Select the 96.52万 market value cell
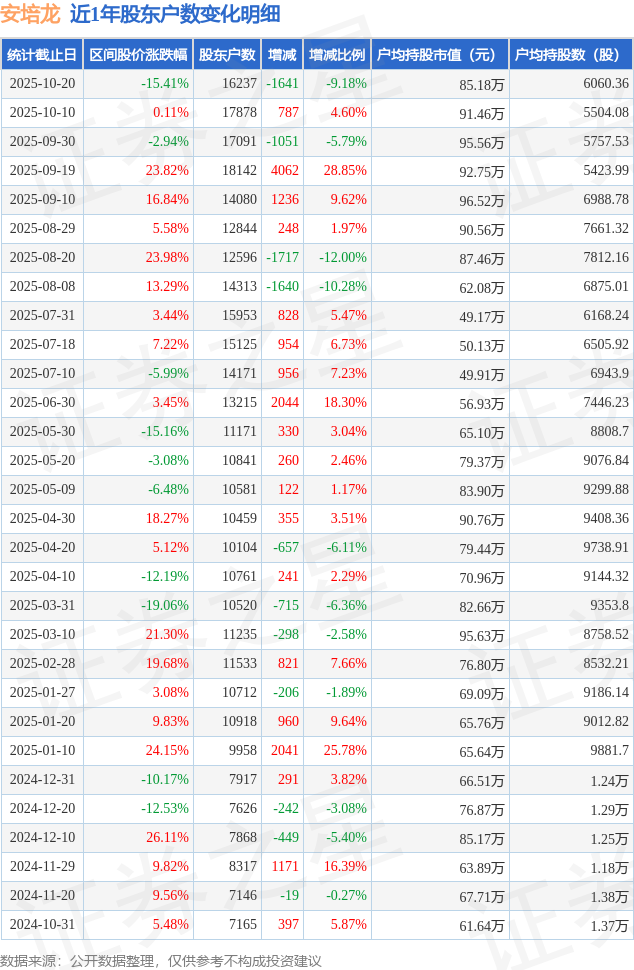 482,200
